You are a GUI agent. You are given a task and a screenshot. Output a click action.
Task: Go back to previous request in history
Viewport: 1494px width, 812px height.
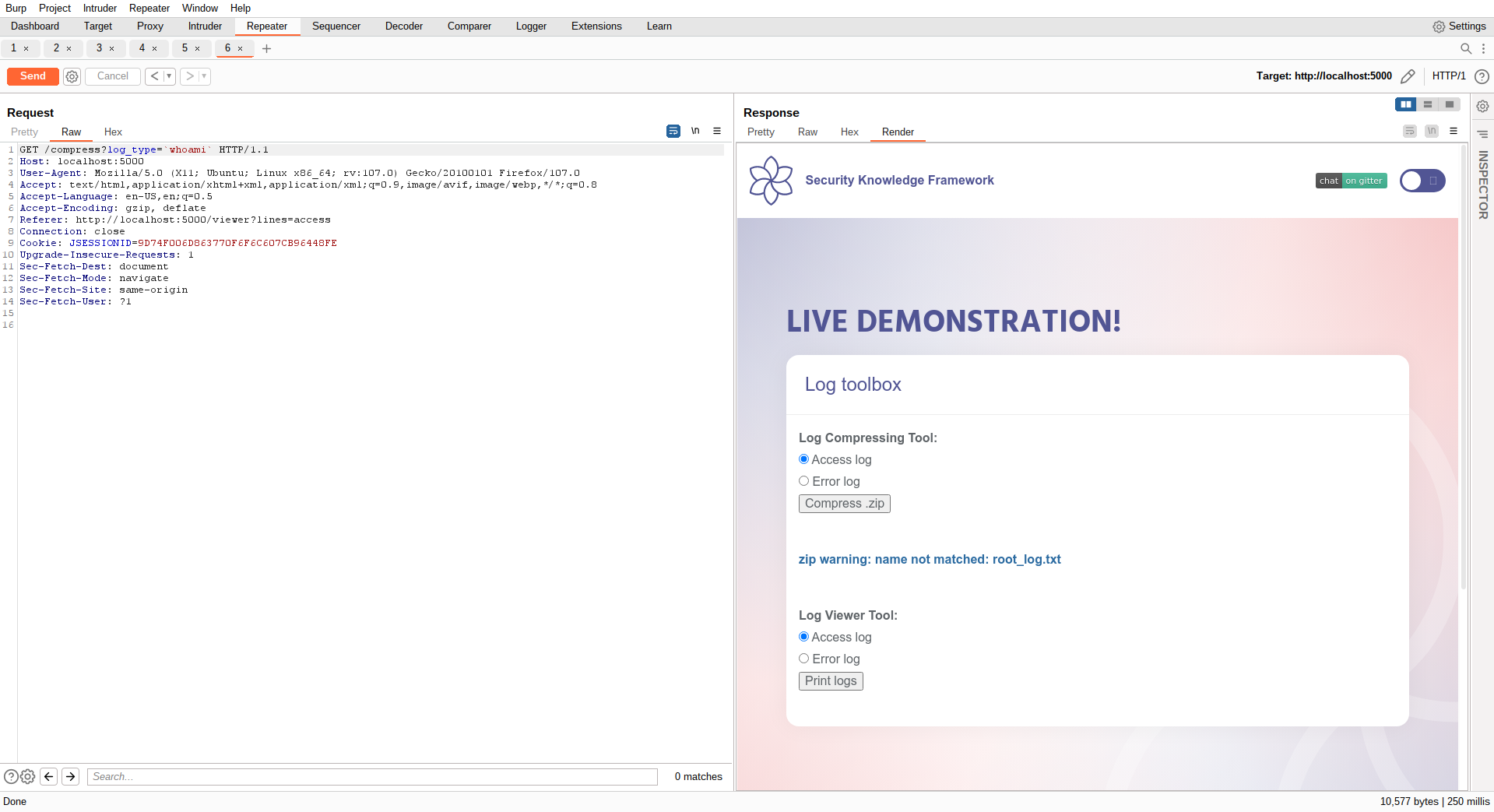pos(154,76)
